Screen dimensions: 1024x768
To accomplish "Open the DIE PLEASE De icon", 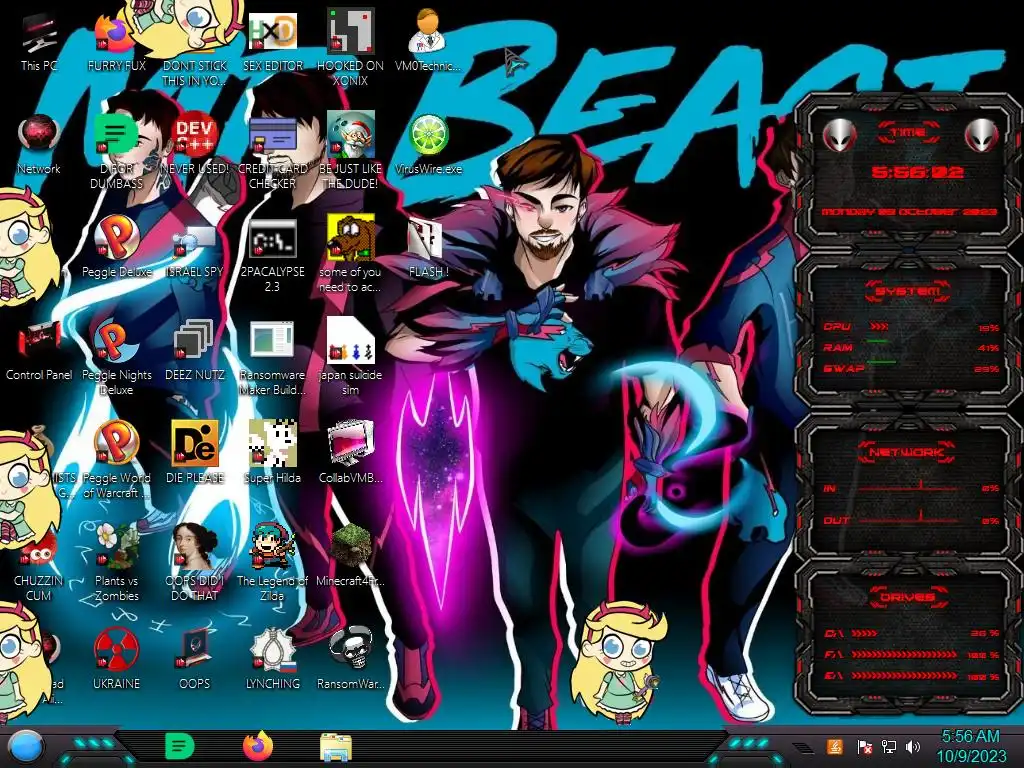I will point(195,452).
